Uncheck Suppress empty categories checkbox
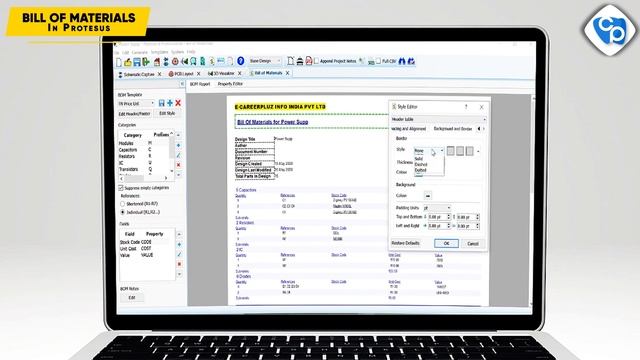 tap(121, 188)
